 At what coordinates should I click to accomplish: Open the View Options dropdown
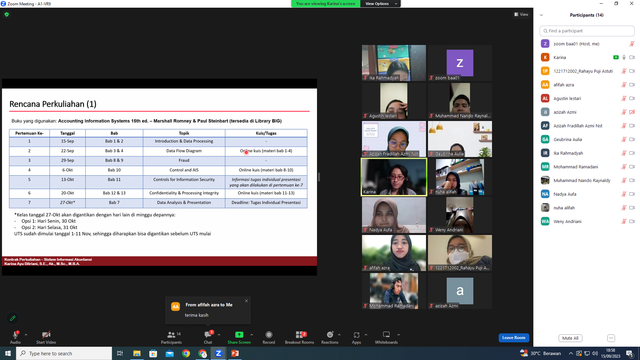click(380, 4)
